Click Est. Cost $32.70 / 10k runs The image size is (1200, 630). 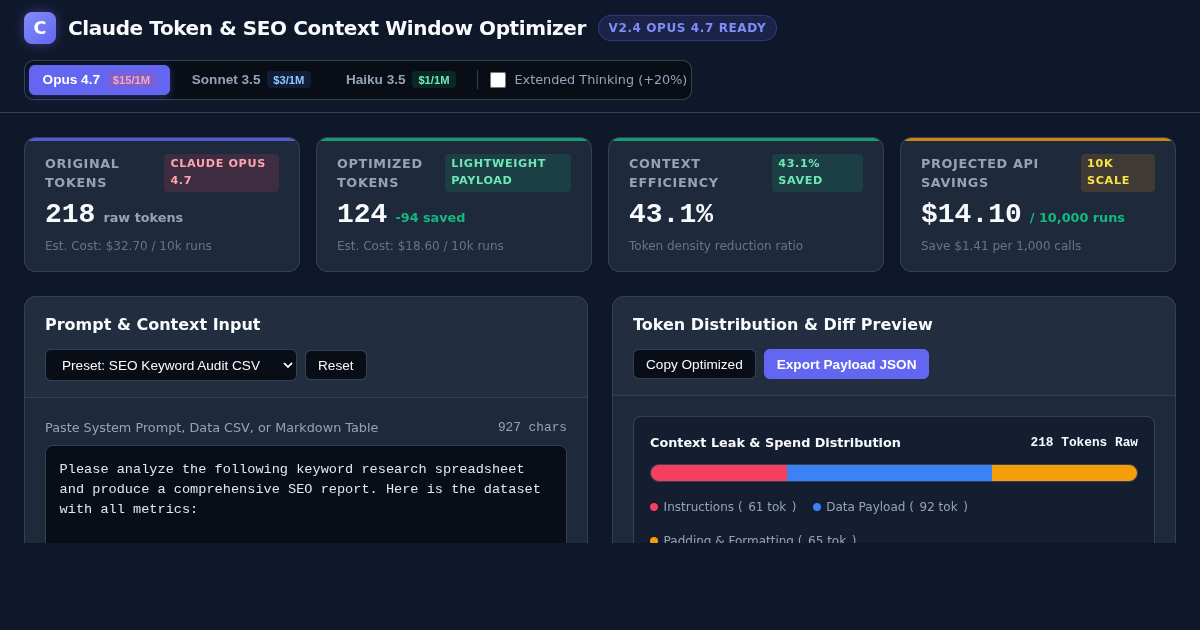pos(128,246)
